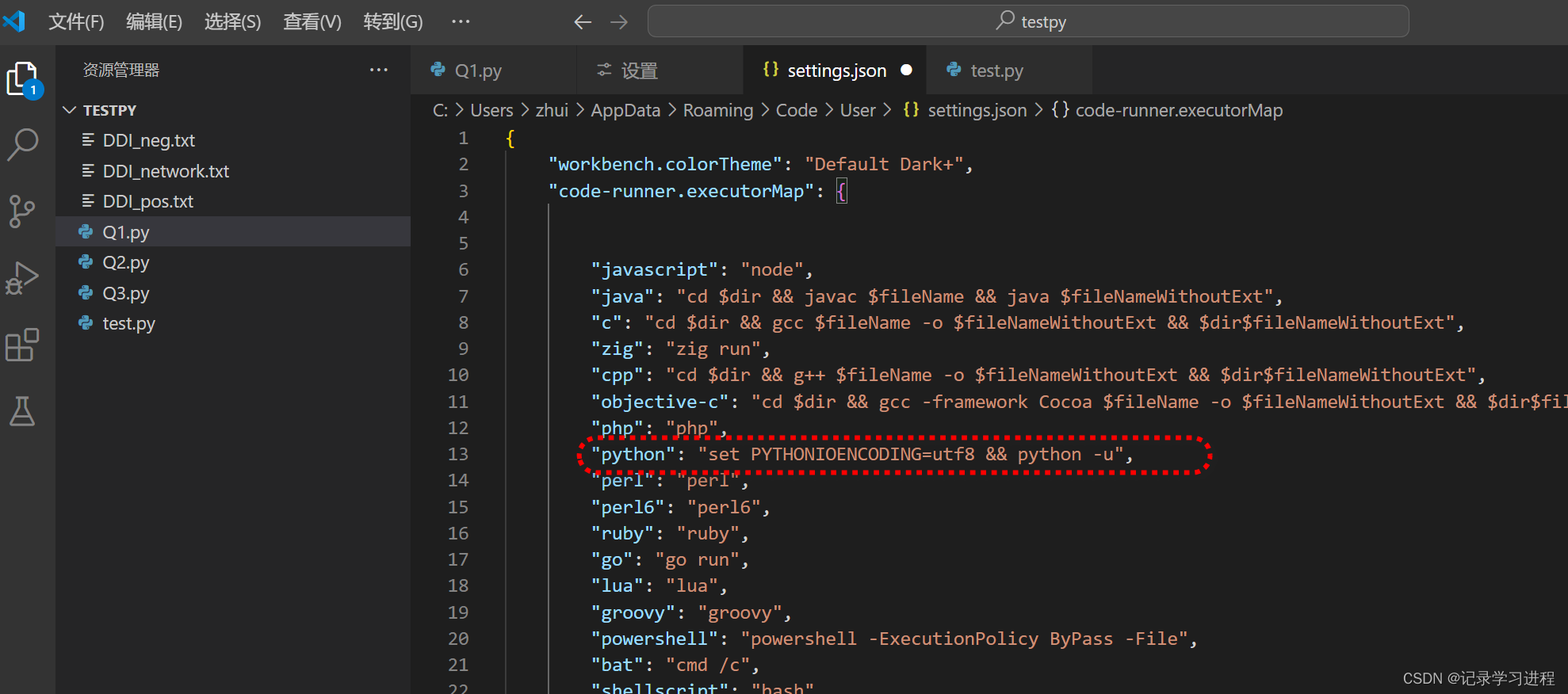1568x694 pixels.
Task: Click the "groovy" key on line 19
Action: [x=633, y=612]
